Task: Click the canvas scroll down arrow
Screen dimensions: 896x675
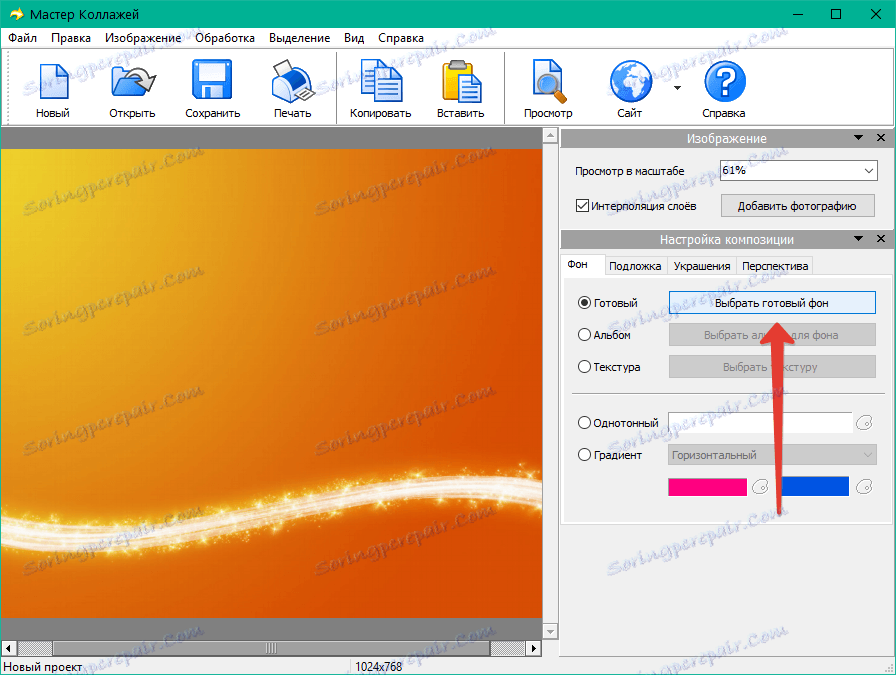Action: point(550,632)
